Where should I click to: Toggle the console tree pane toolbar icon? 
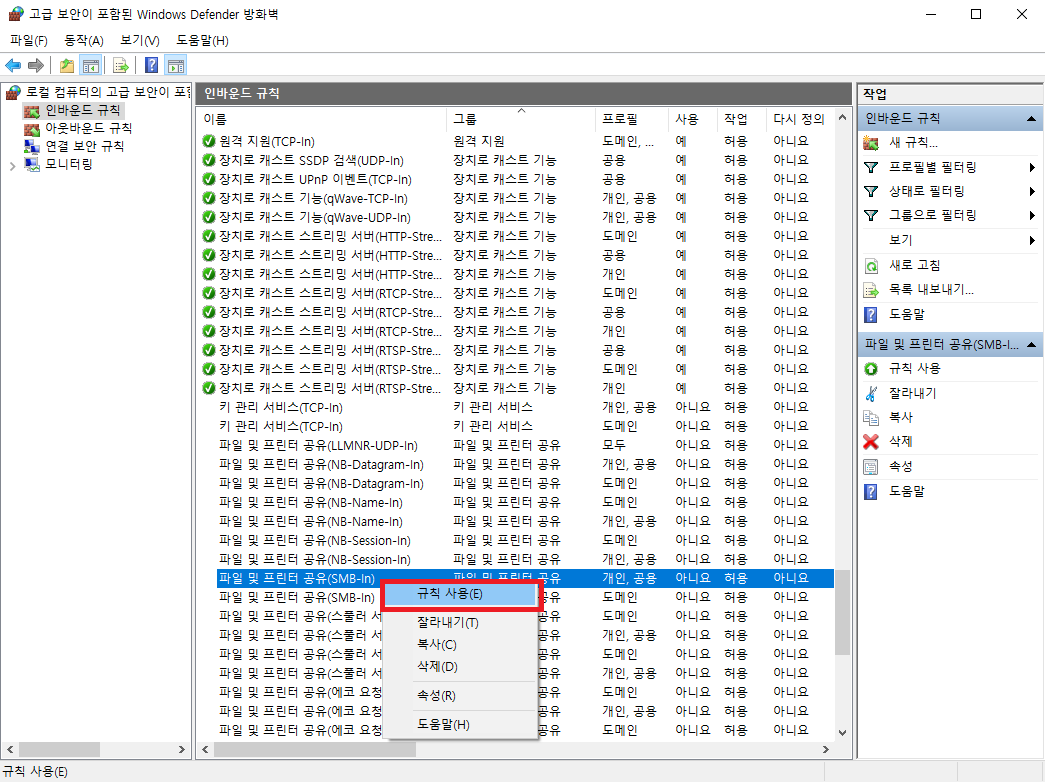[x=91, y=65]
